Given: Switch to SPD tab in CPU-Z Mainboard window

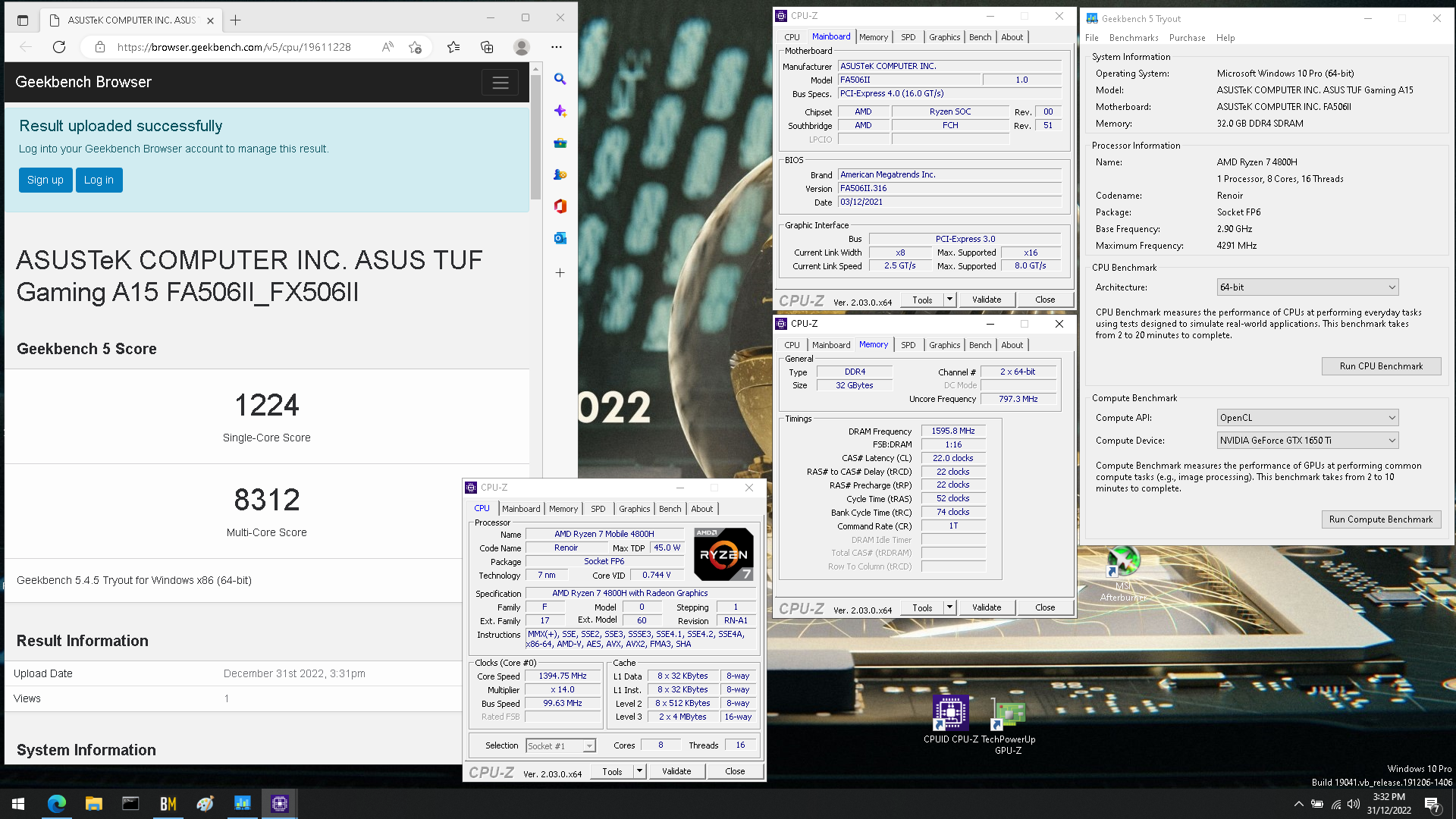Looking at the screenshot, I should pos(908,37).
